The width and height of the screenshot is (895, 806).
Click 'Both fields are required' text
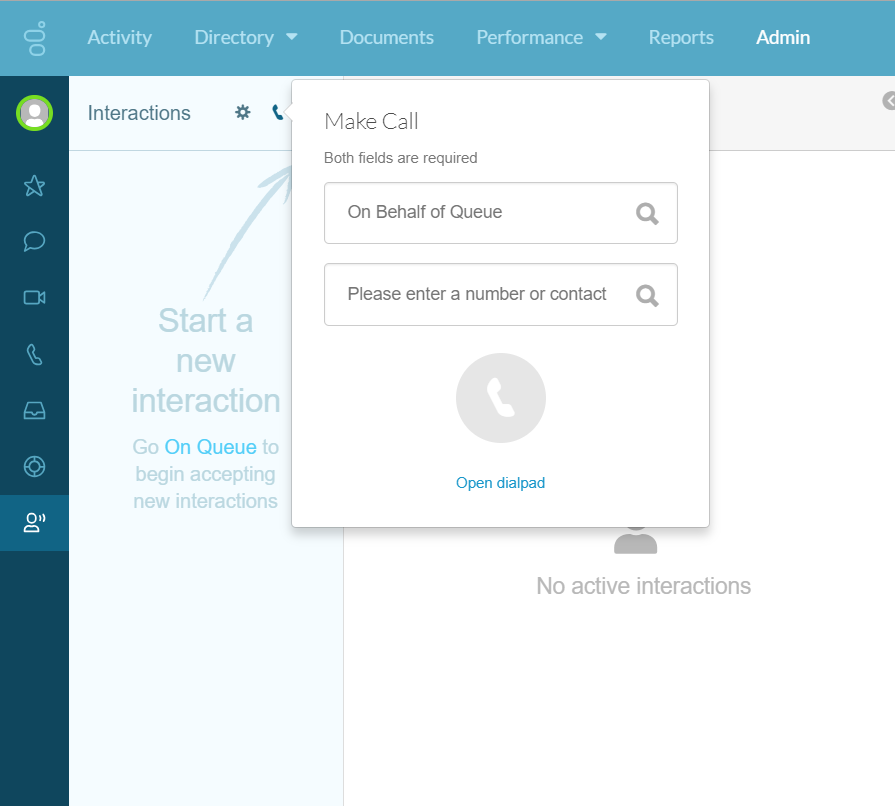click(x=400, y=158)
